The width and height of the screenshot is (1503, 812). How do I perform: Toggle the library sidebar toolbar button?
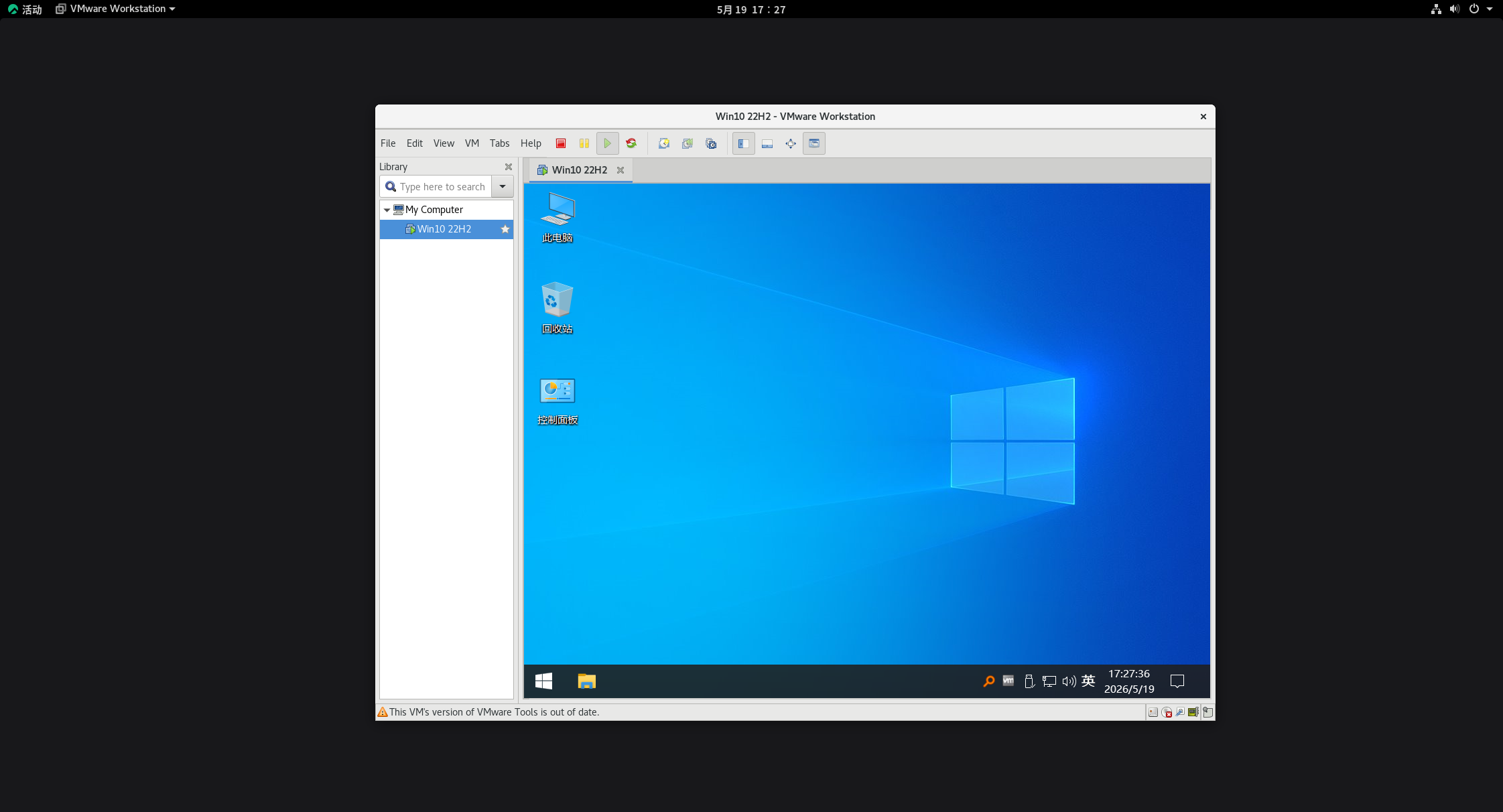[744, 143]
